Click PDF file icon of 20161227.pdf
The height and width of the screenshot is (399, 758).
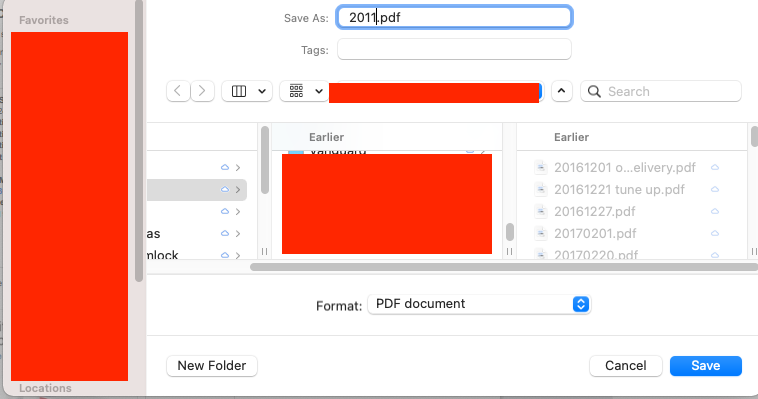click(541, 211)
